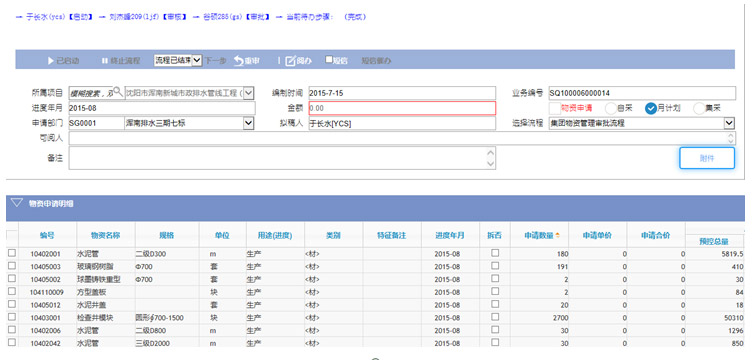This screenshot has height=360, width=753.
Task: Click the 业务编号 input field
Action: [642, 93]
